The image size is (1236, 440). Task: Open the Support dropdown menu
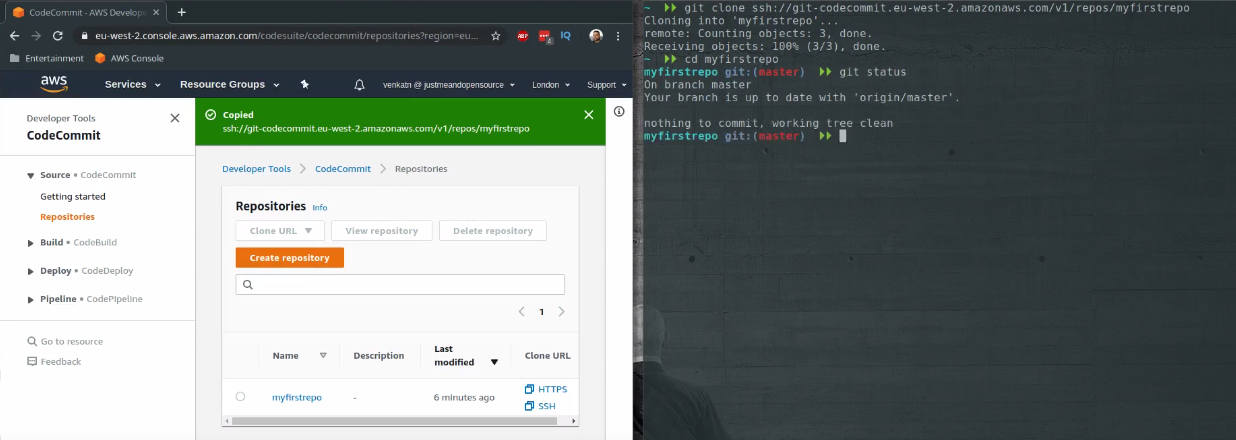(606, 85)
